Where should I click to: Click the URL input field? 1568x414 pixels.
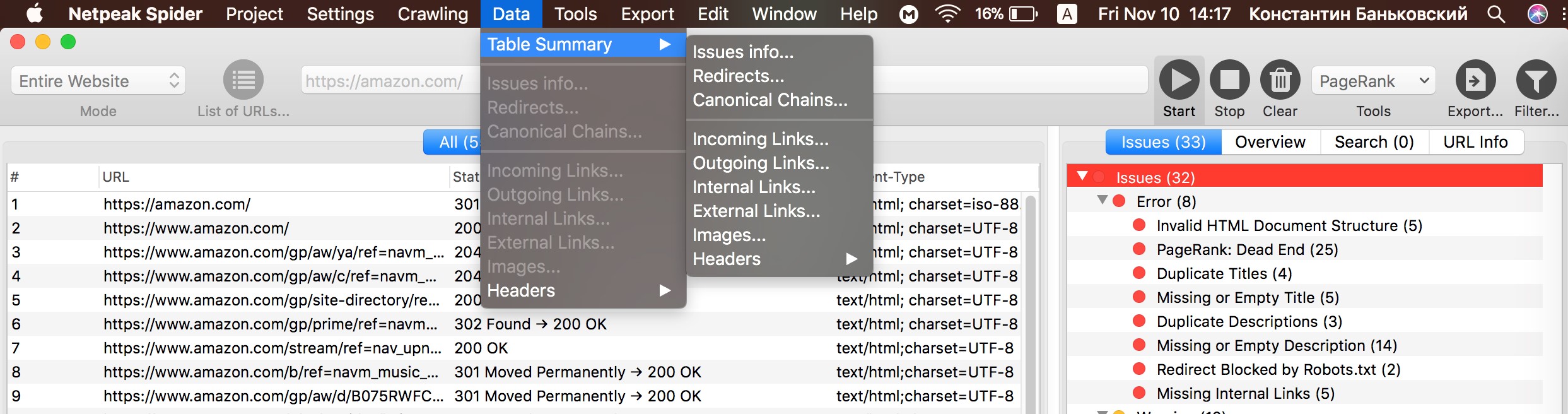(388, 81)
